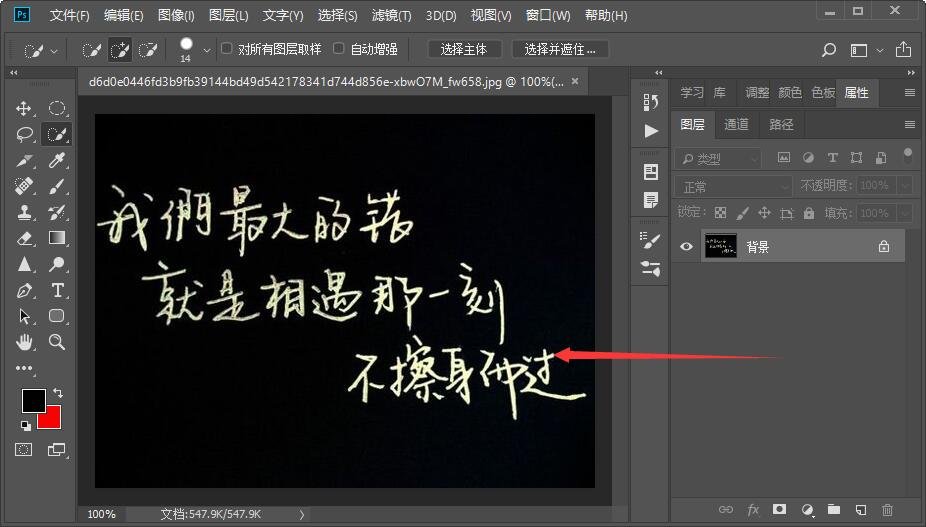Viewport: 926px width, 527px height.
Task: Toggle lock all padlock in Layers panel
Action: click(x=809, y=213)
